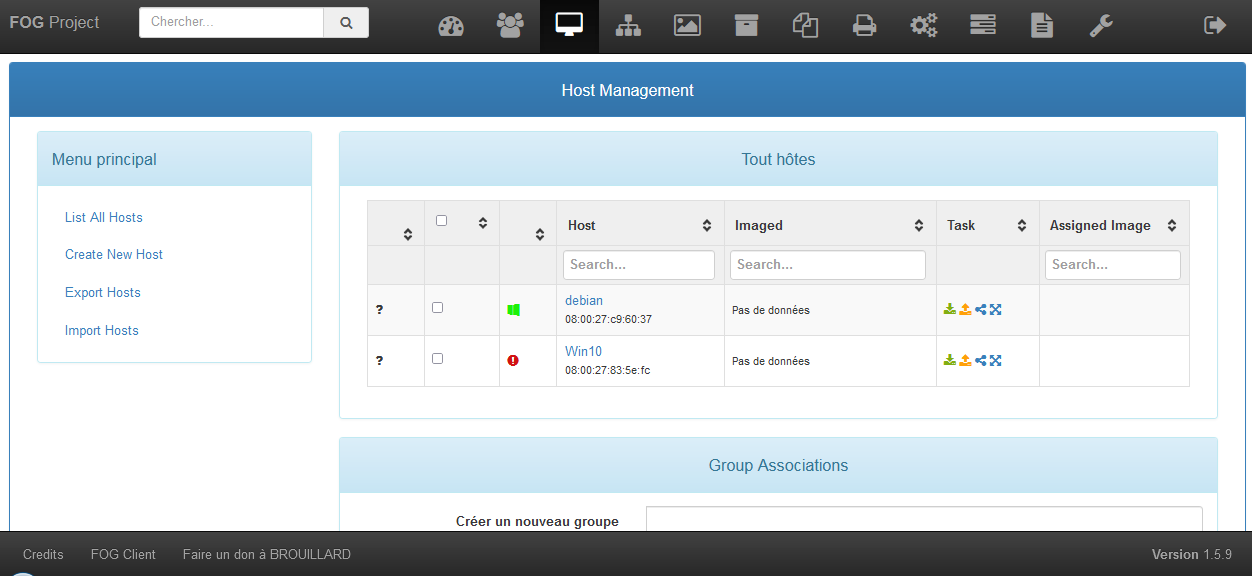Screen dimensions: 1252x576
Task: Click the Assigned Image search field
Action: coord(1113,265)
